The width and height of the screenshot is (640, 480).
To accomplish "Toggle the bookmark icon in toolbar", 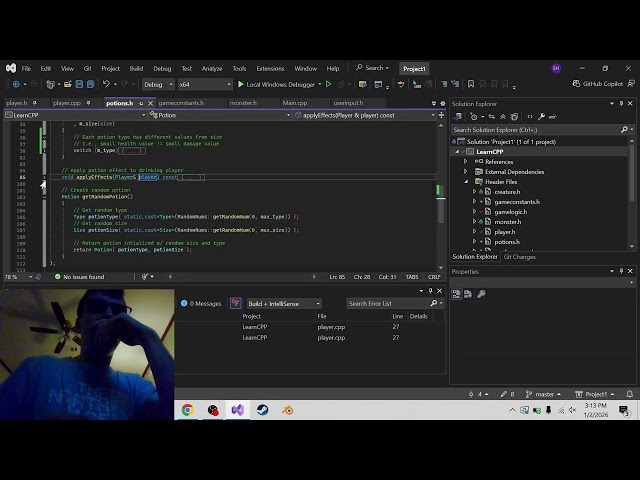I will [471, 84].
